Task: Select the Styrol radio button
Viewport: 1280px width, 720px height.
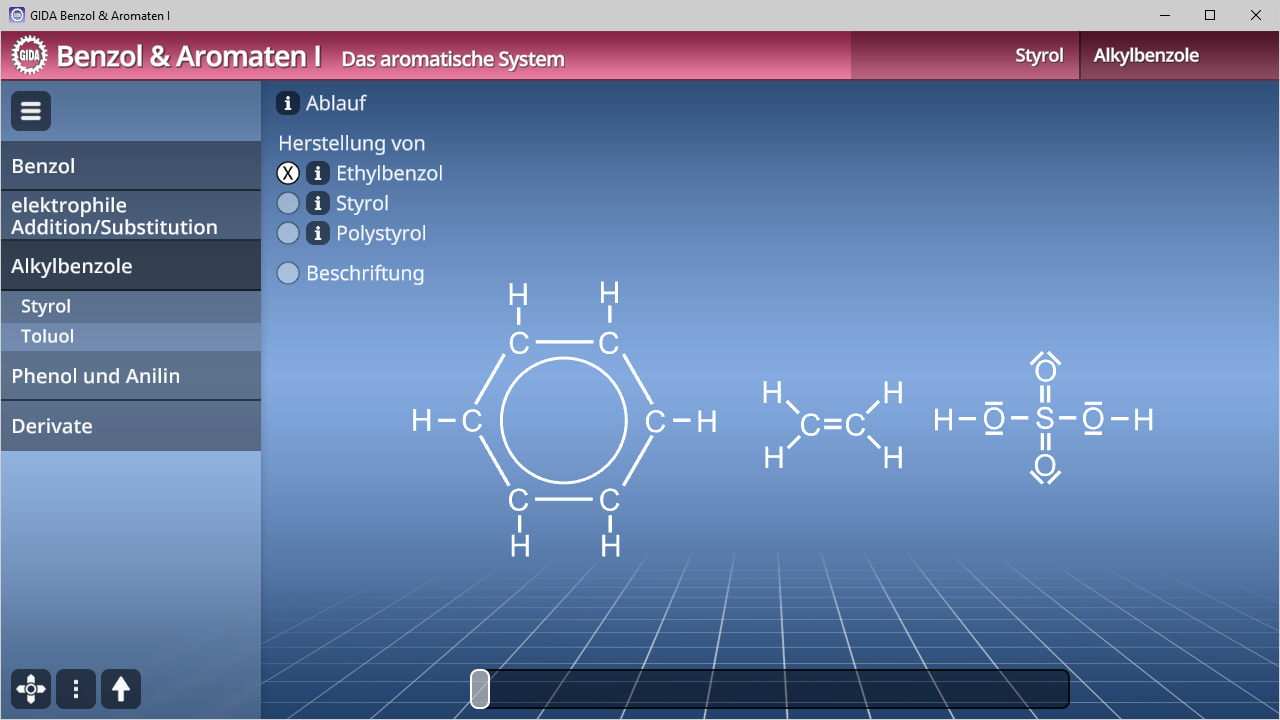Action: [288, 203]
